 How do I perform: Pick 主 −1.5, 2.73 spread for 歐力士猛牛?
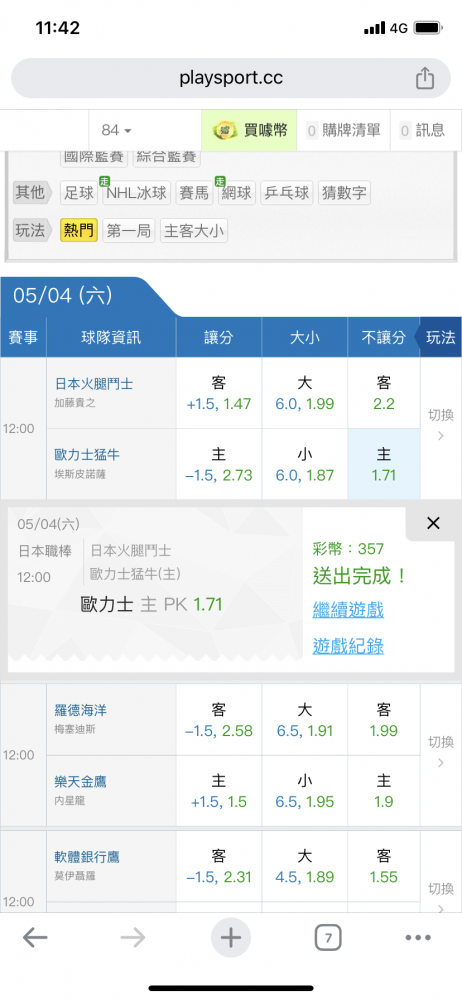(219, 464)
